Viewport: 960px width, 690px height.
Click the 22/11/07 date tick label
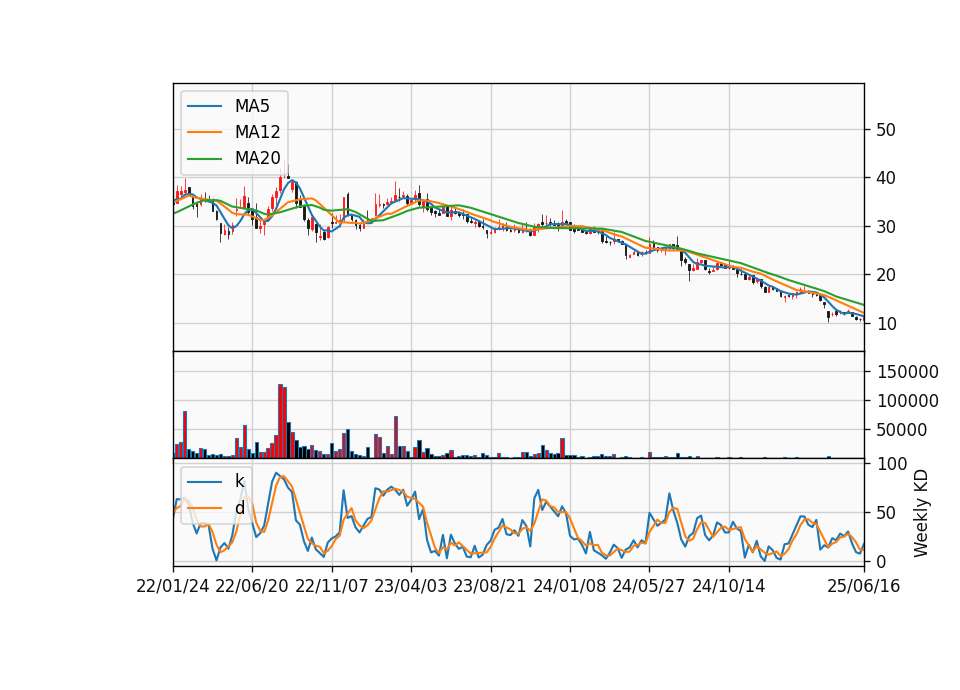(332, 586)
